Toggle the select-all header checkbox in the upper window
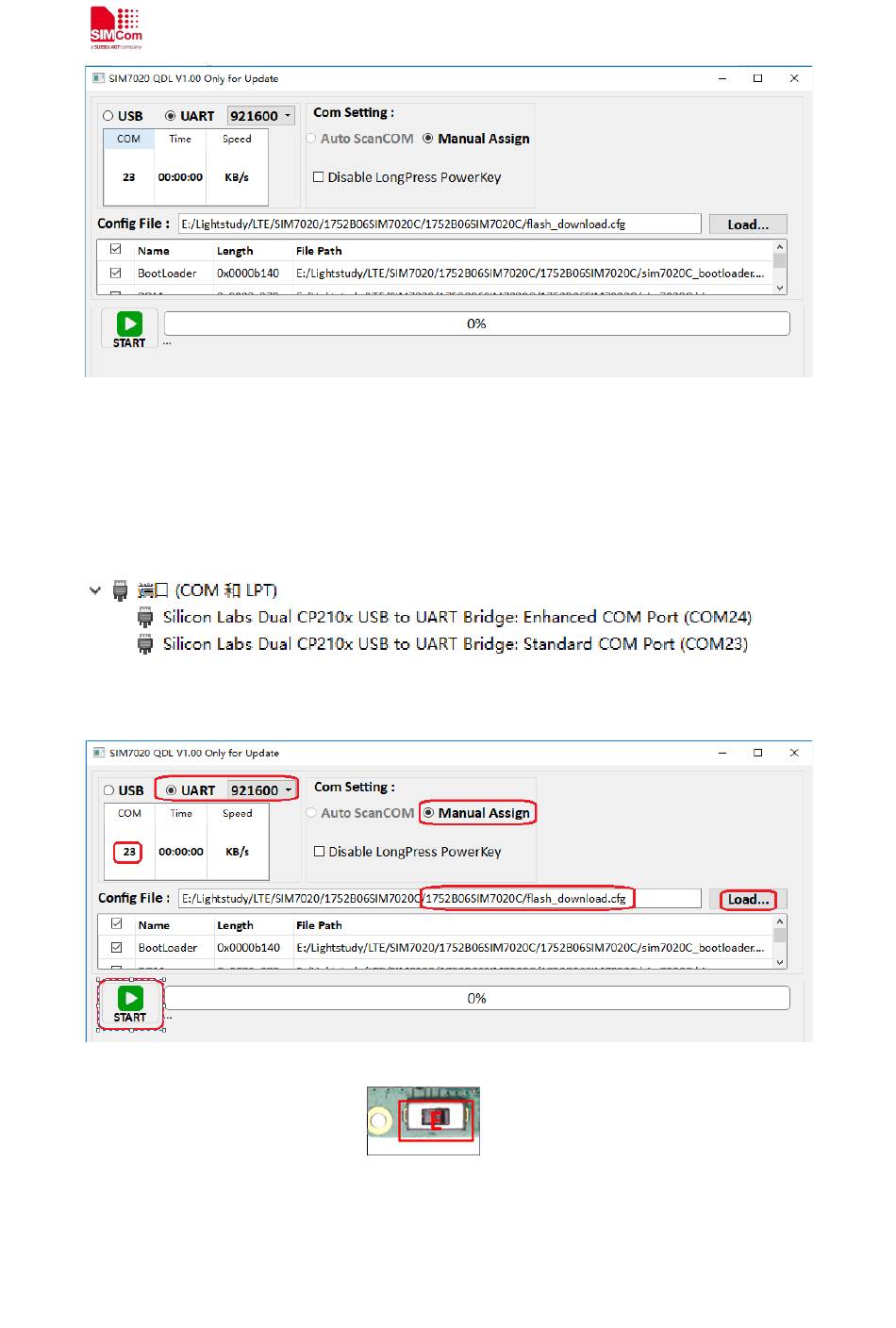 coord(116,250)
